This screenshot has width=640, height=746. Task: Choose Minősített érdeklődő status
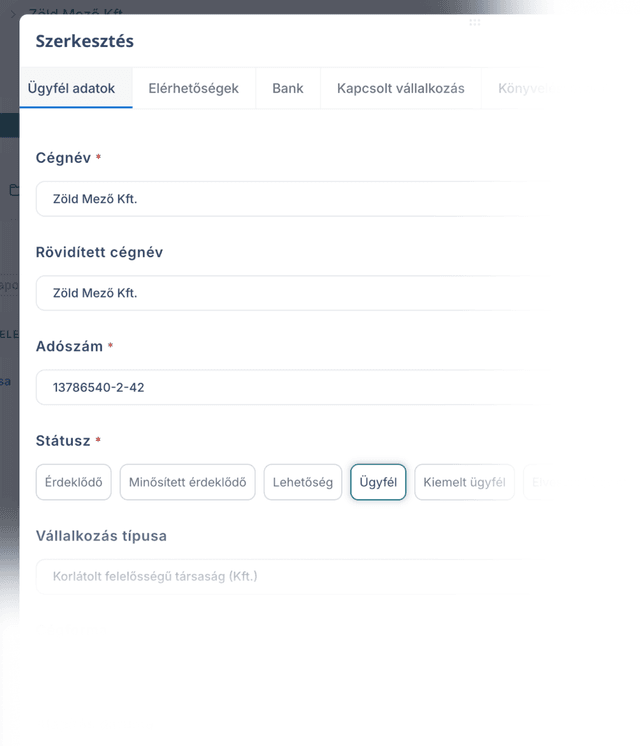click(187, 482)
